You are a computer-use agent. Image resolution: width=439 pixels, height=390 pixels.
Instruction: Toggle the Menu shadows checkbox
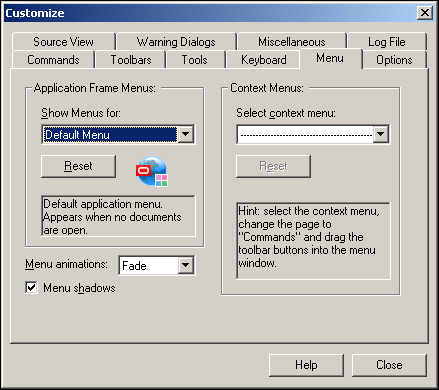pyautogui.click(x=31, y=287)
